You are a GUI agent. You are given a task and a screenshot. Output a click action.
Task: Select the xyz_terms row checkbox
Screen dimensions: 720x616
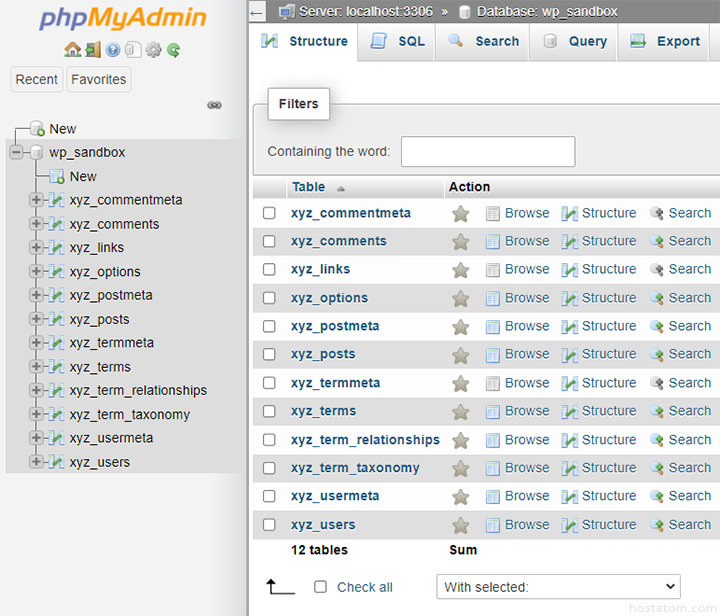[269, 411]
